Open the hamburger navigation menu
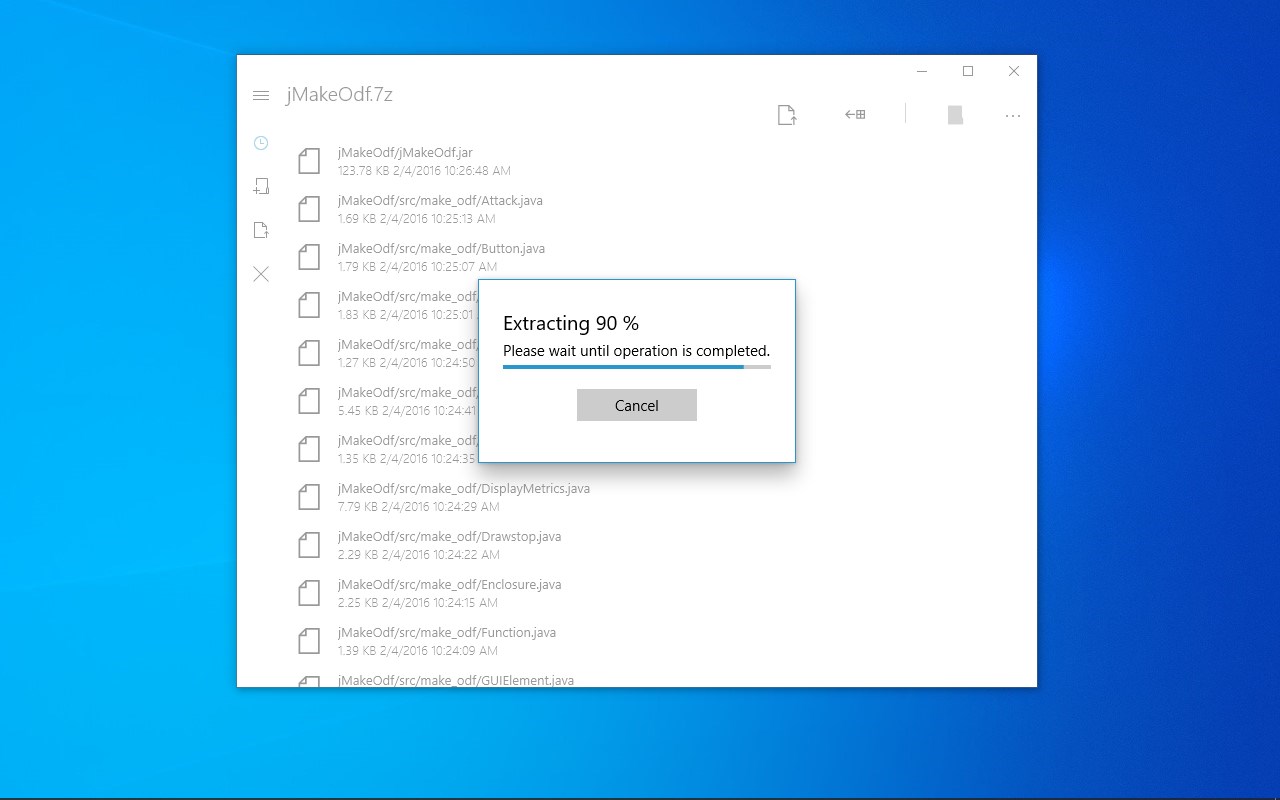The image size is (1280, 800). [261, 96]
